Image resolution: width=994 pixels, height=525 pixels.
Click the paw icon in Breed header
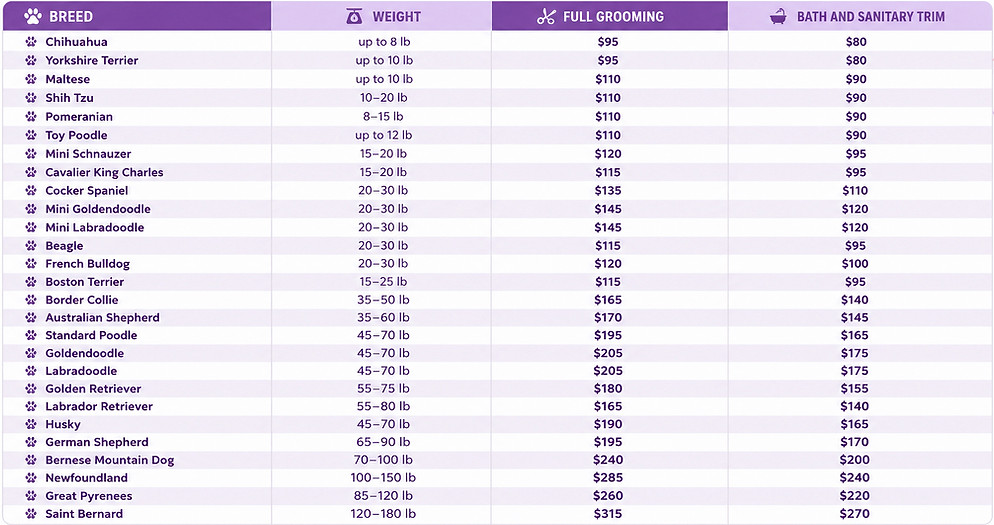point(33,16)
